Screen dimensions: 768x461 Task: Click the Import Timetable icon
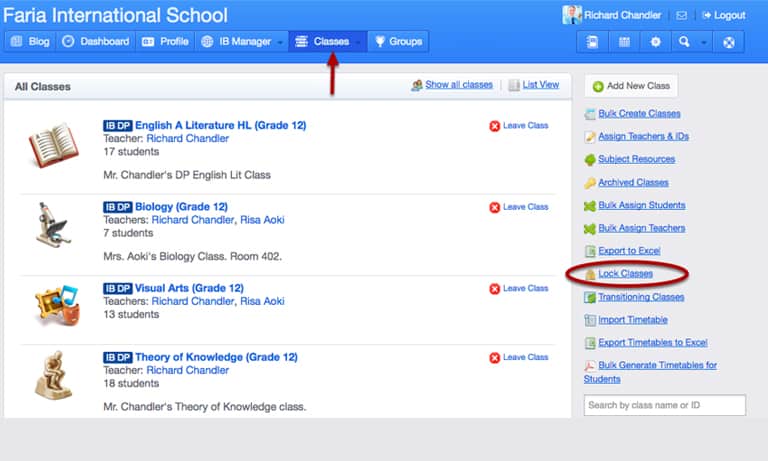[590, 320]
